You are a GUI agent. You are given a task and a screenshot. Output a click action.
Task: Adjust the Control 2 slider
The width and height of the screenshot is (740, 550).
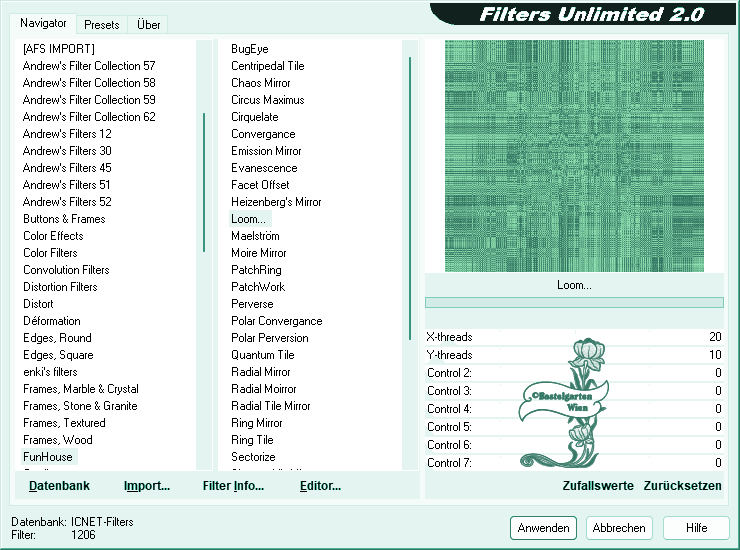(574, 373)
